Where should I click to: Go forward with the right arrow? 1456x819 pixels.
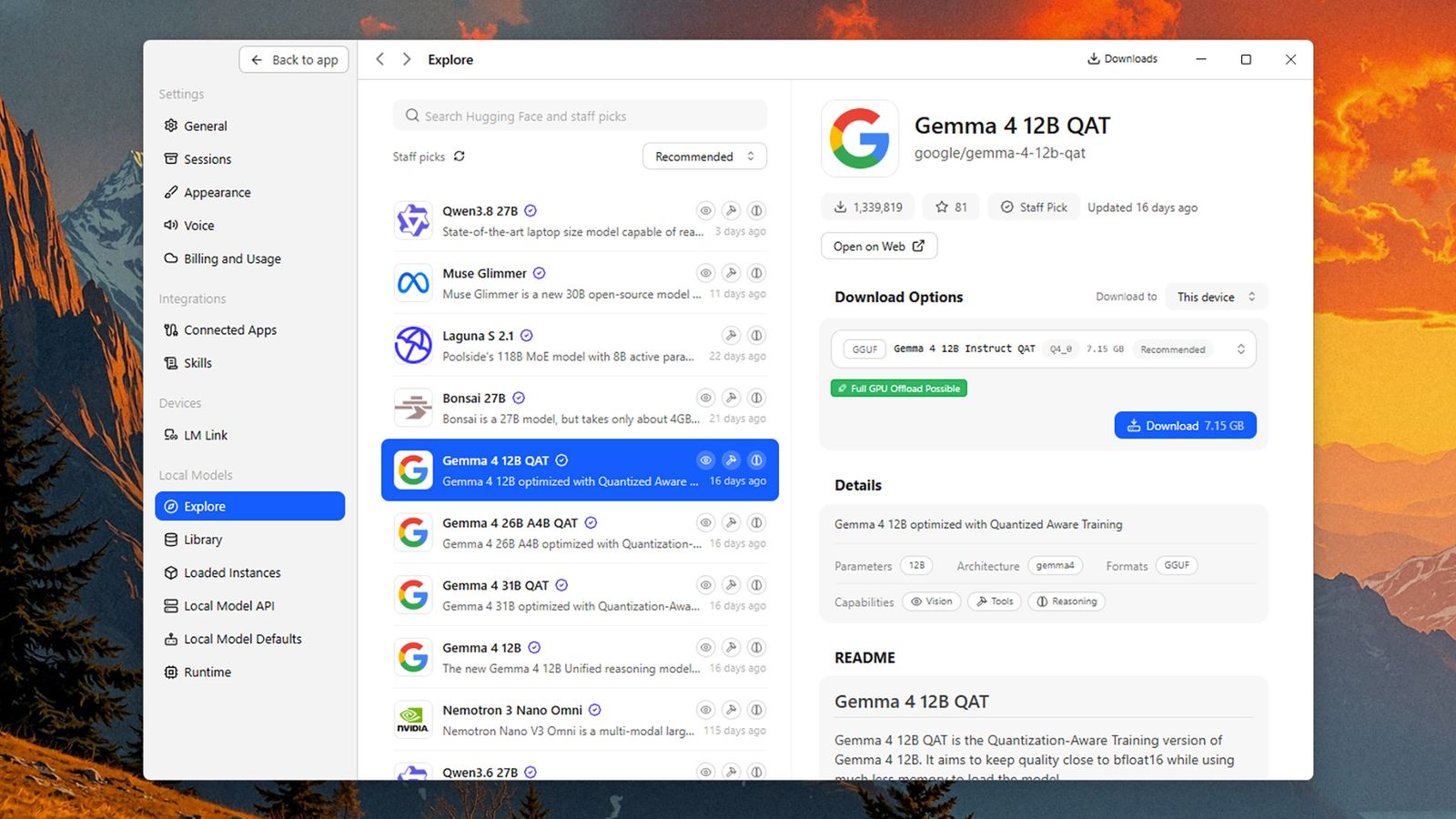(x=407, y=59)
